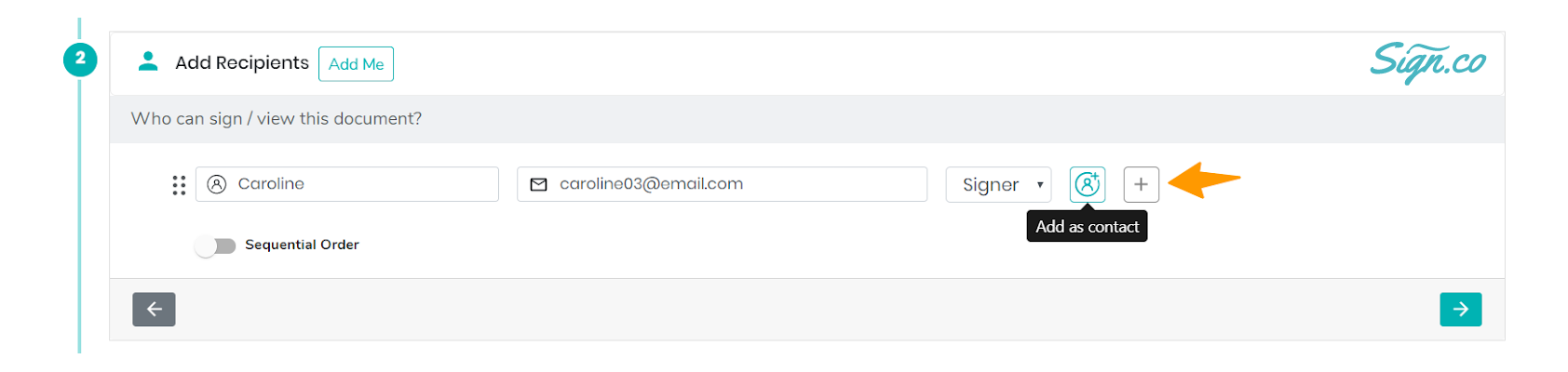
Task: Click the 'Add as contact' tooltip
Action: point(1087,226)
